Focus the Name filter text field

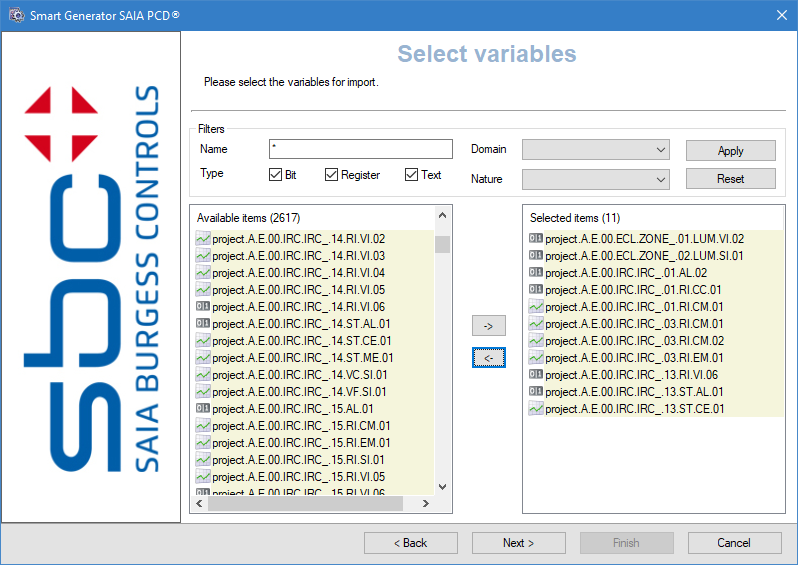point(360,150)
